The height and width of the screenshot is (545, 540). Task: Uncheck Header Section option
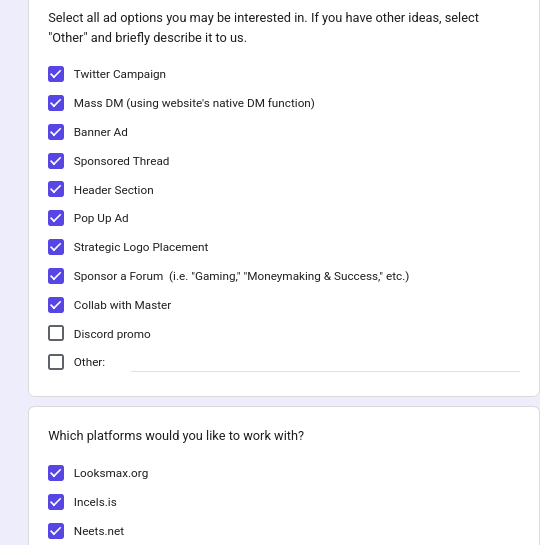pyautogui.click(x=56, y=189)
